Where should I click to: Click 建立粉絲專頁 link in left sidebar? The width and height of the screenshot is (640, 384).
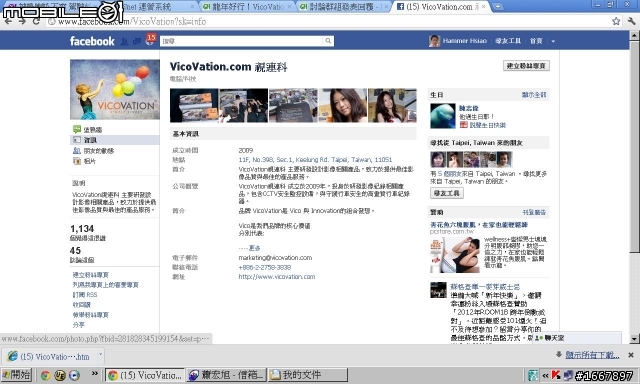pos(91,275)
